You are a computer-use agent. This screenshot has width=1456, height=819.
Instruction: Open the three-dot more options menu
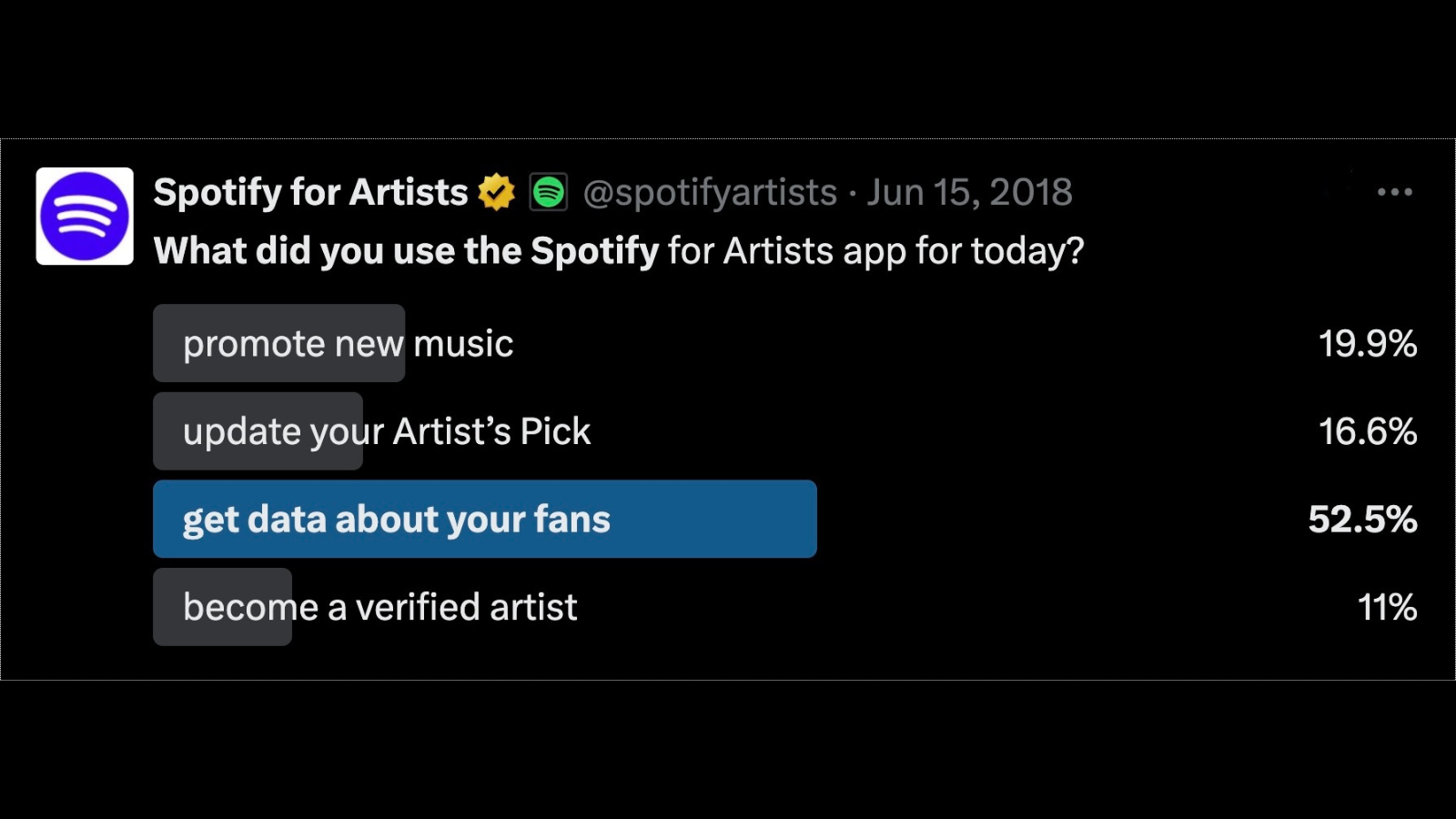point(1394,192)
